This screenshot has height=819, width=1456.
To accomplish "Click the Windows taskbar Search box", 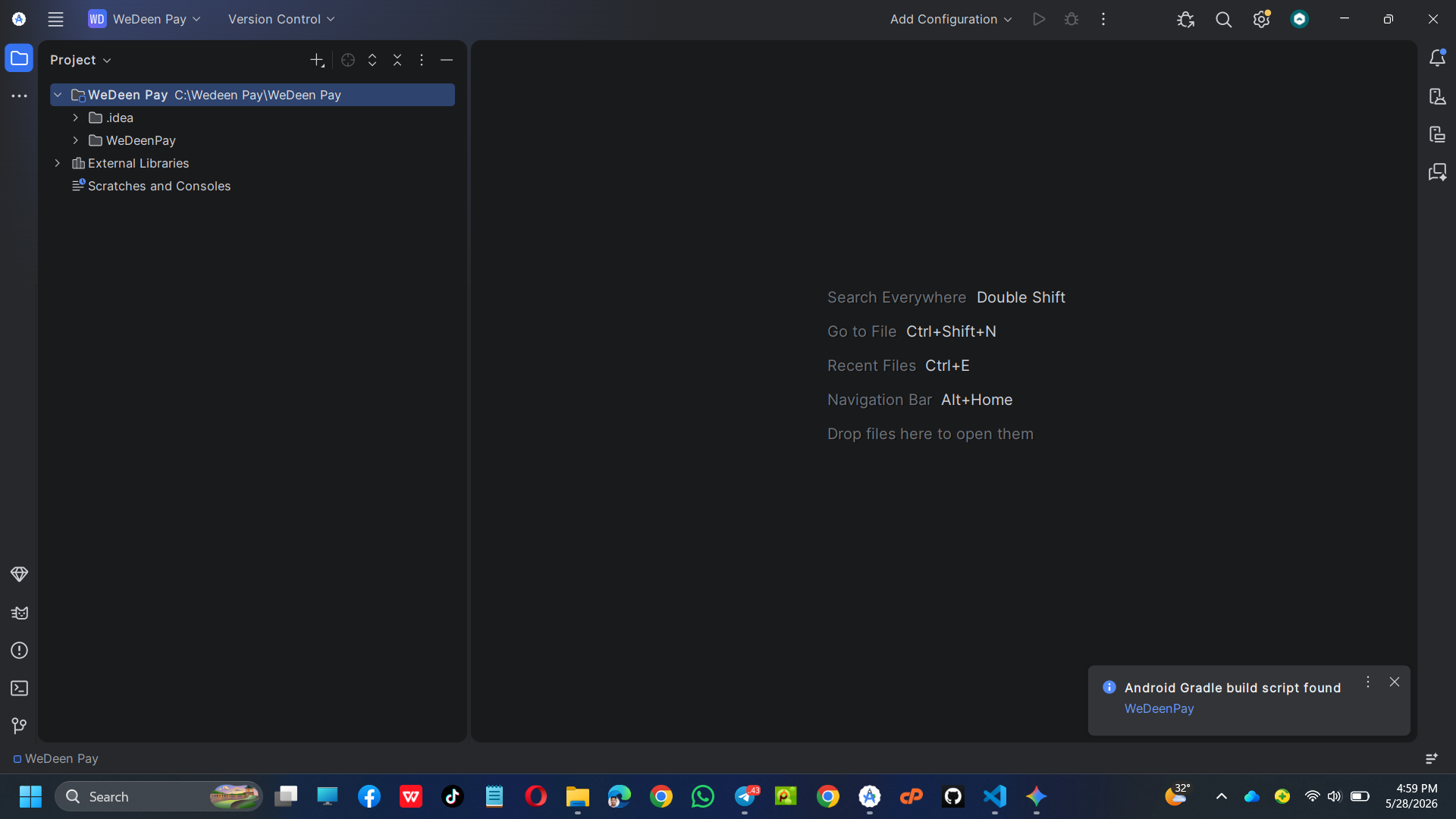I will point(158,796).
